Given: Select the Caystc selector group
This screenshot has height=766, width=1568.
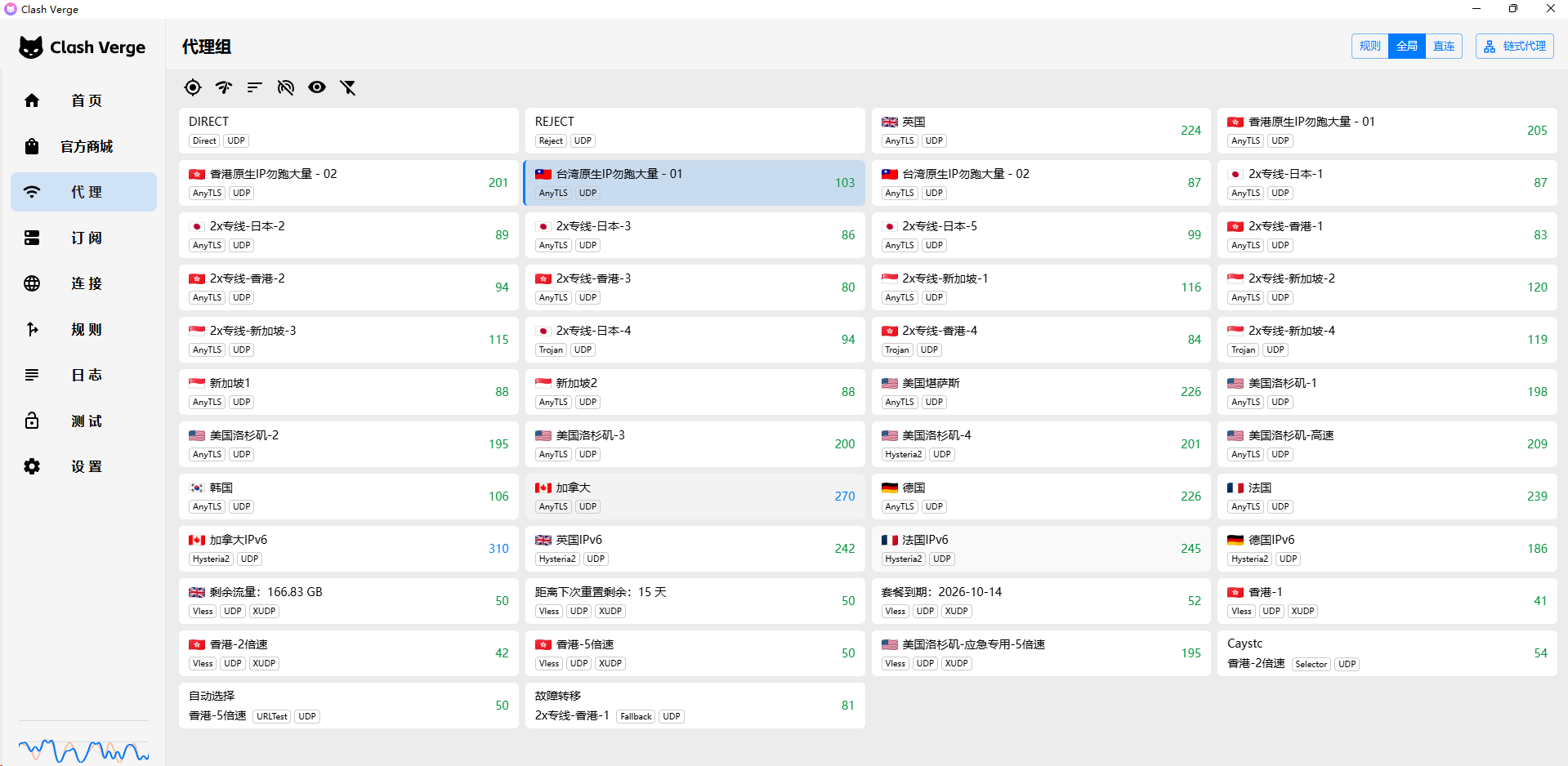Looking at the screenshot, I should 1387,653.
